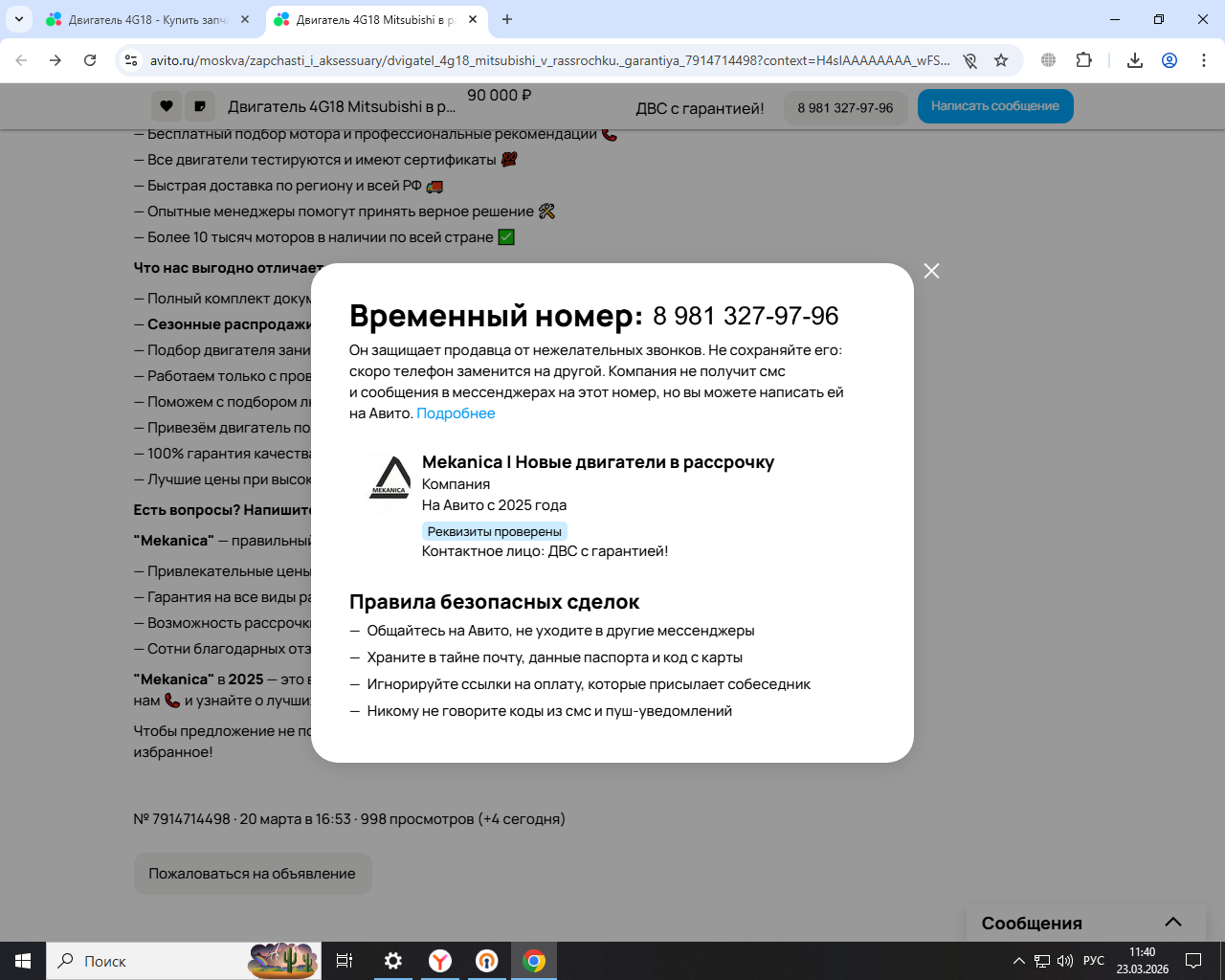The image size is (1225, 980).
Task: Open the orange circular app icon on taskbar
Action: 487,961
